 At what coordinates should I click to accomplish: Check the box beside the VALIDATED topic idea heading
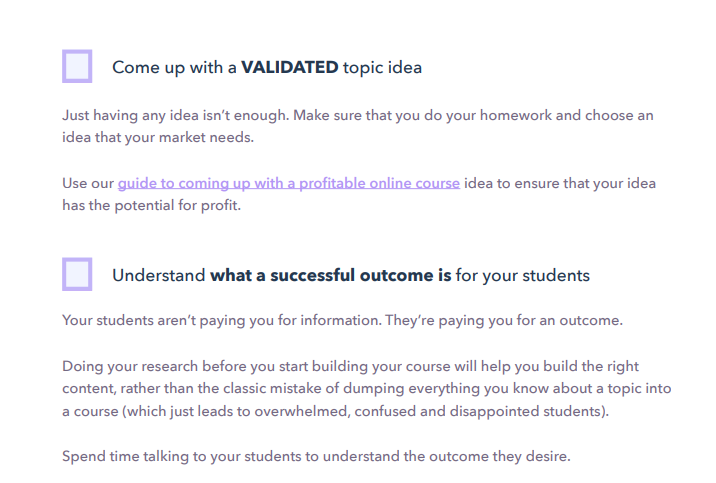pos(77,66)
